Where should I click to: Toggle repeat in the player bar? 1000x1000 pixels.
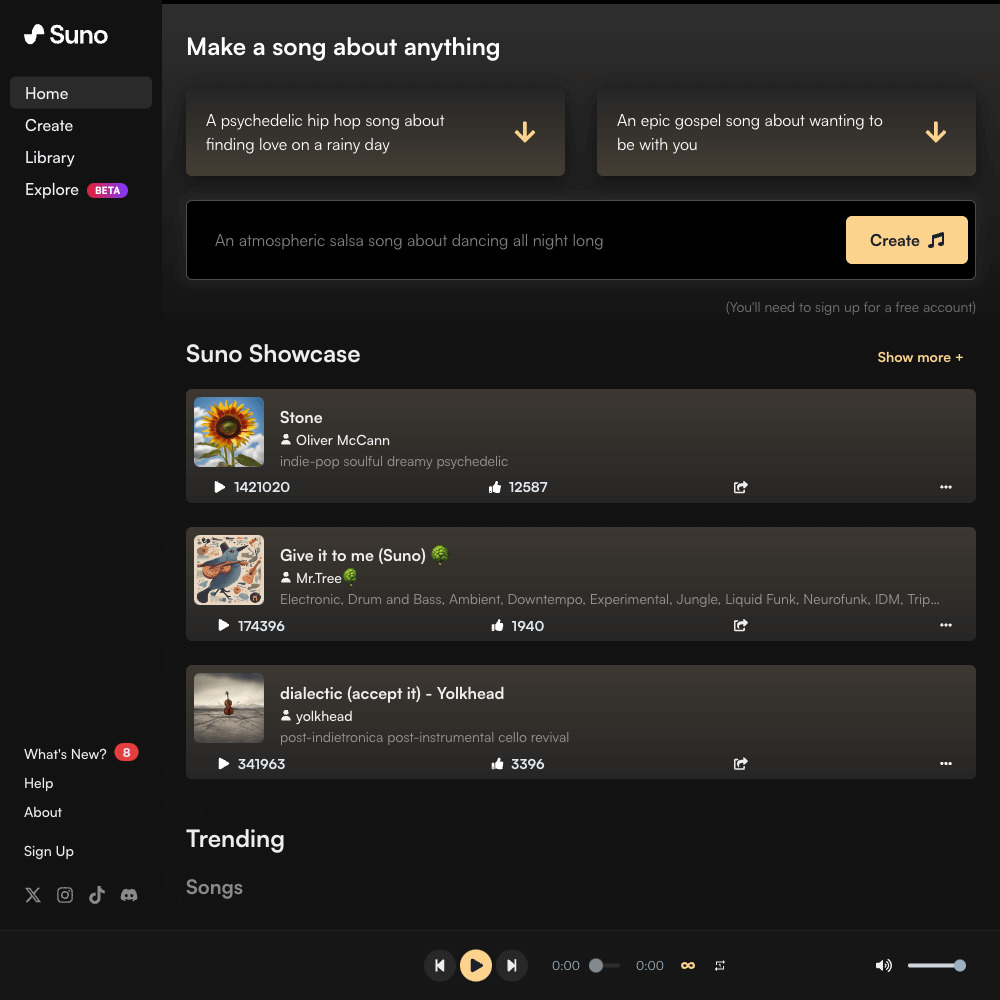(720, 965)
